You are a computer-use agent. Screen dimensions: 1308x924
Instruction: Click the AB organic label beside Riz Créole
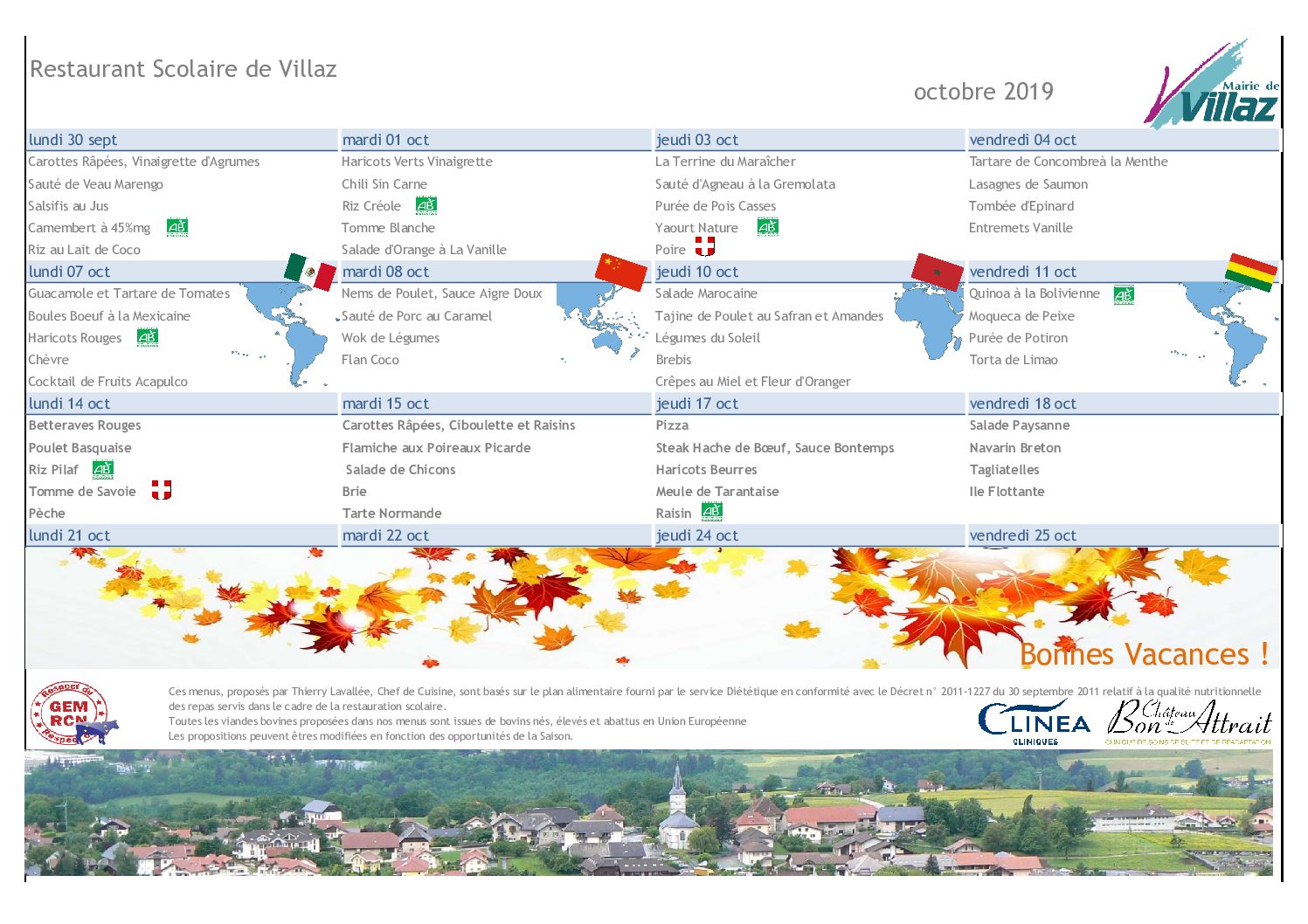point(426,205)
